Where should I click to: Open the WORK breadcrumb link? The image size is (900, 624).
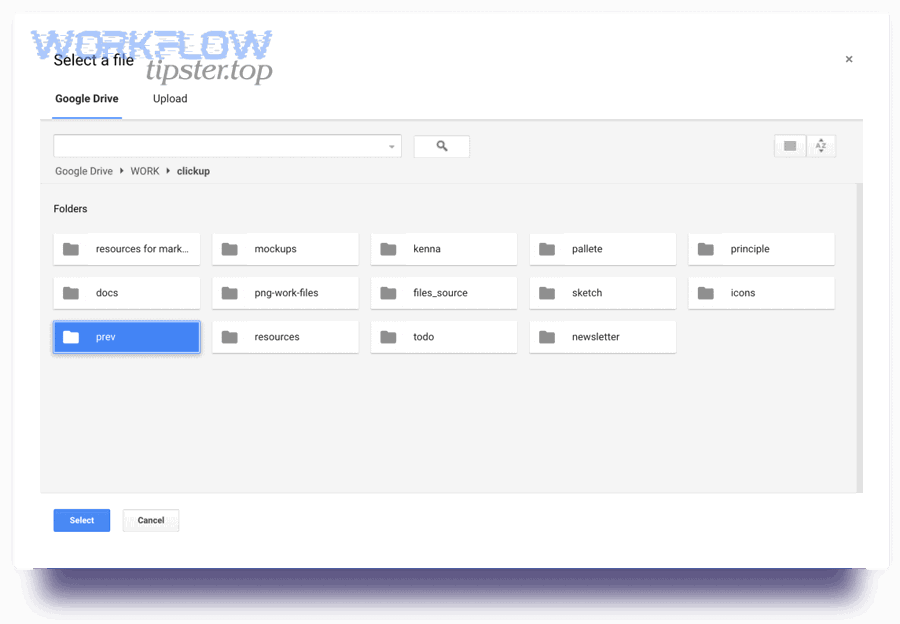point(144,171)
